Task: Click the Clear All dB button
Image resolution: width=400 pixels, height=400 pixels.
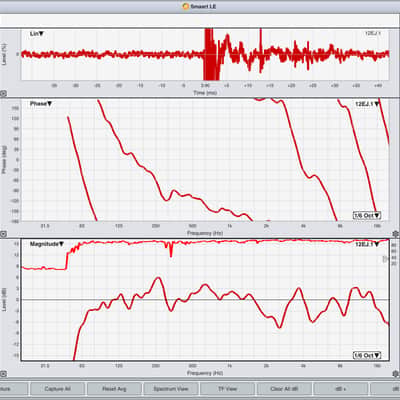Action: pos(284,389)
